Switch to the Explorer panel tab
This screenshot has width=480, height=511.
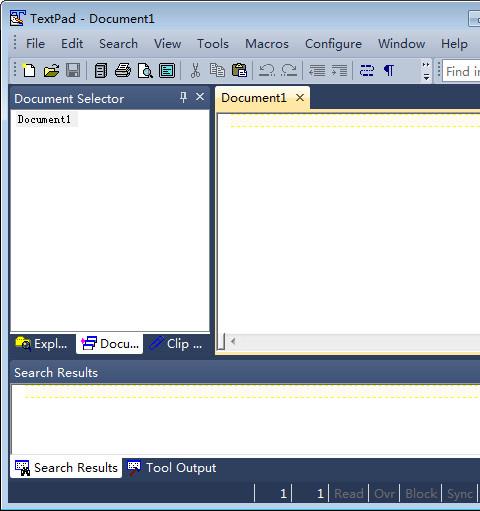click(42, 344)
